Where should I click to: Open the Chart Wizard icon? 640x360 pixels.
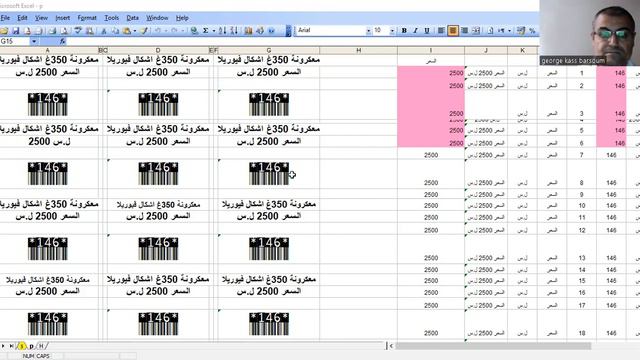(x=248, y=31)
